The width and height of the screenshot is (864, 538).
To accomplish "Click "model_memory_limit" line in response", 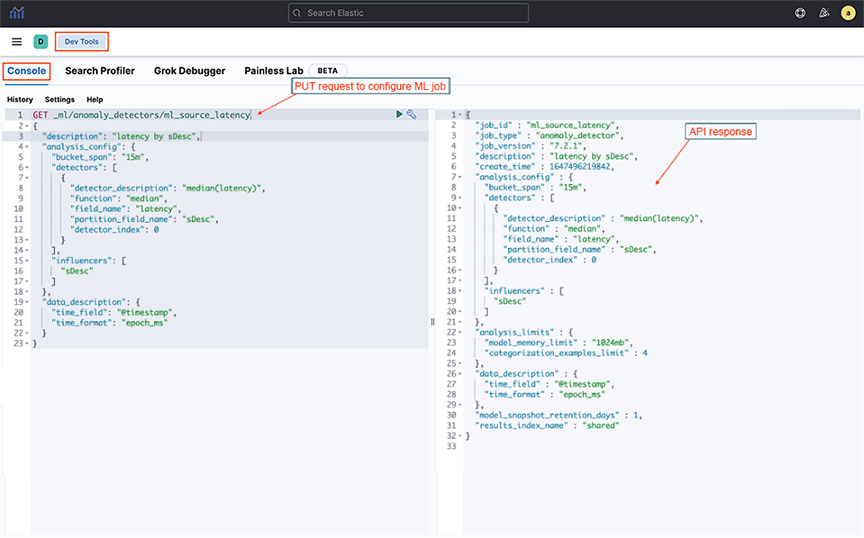I will 559,343.
